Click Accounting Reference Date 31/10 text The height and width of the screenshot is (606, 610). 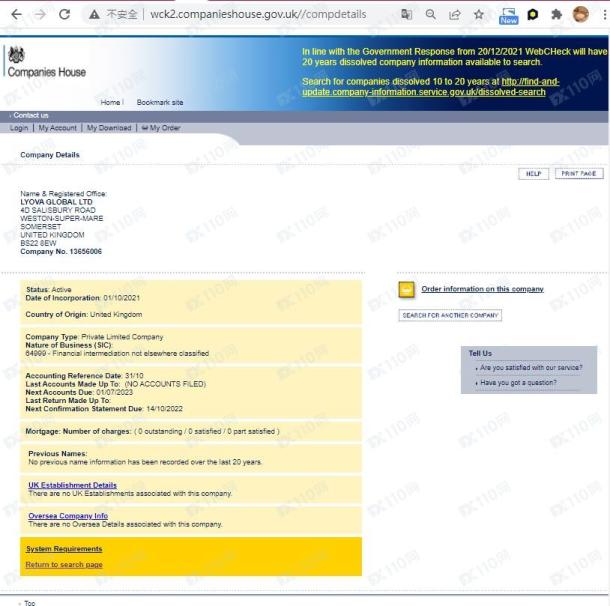(84, 376)
